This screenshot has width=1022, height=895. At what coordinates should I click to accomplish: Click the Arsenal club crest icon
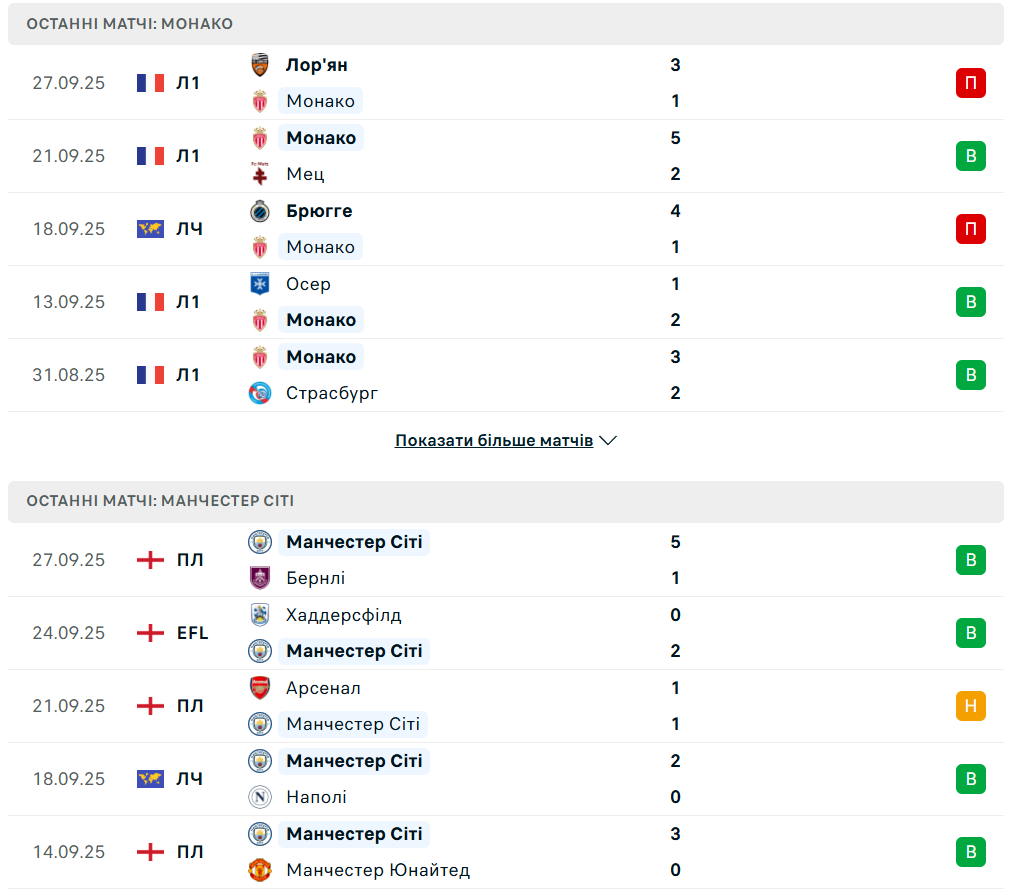coord(260,688)
